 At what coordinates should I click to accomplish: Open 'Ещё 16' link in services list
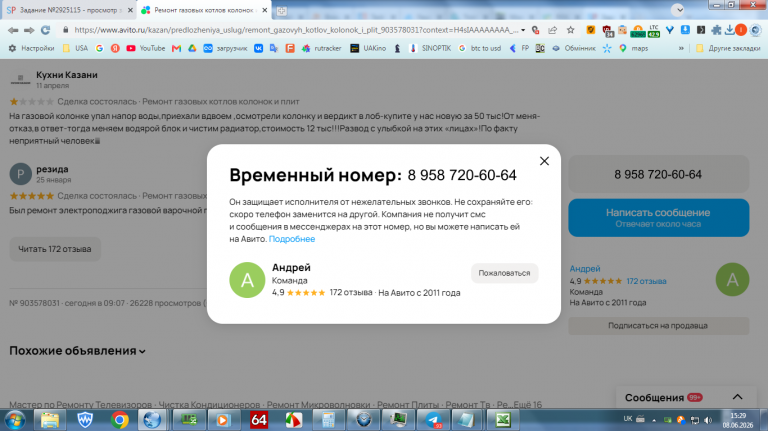click(527, 405)
